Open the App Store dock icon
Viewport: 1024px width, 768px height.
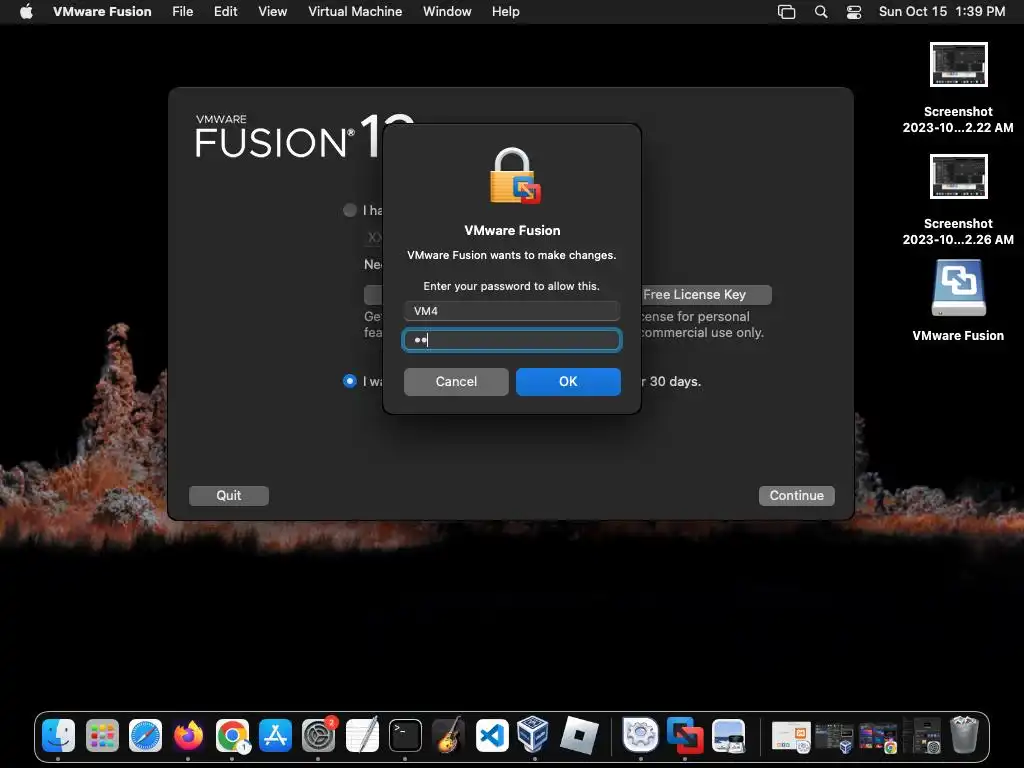pyautogui.click(x=275, y=736)
